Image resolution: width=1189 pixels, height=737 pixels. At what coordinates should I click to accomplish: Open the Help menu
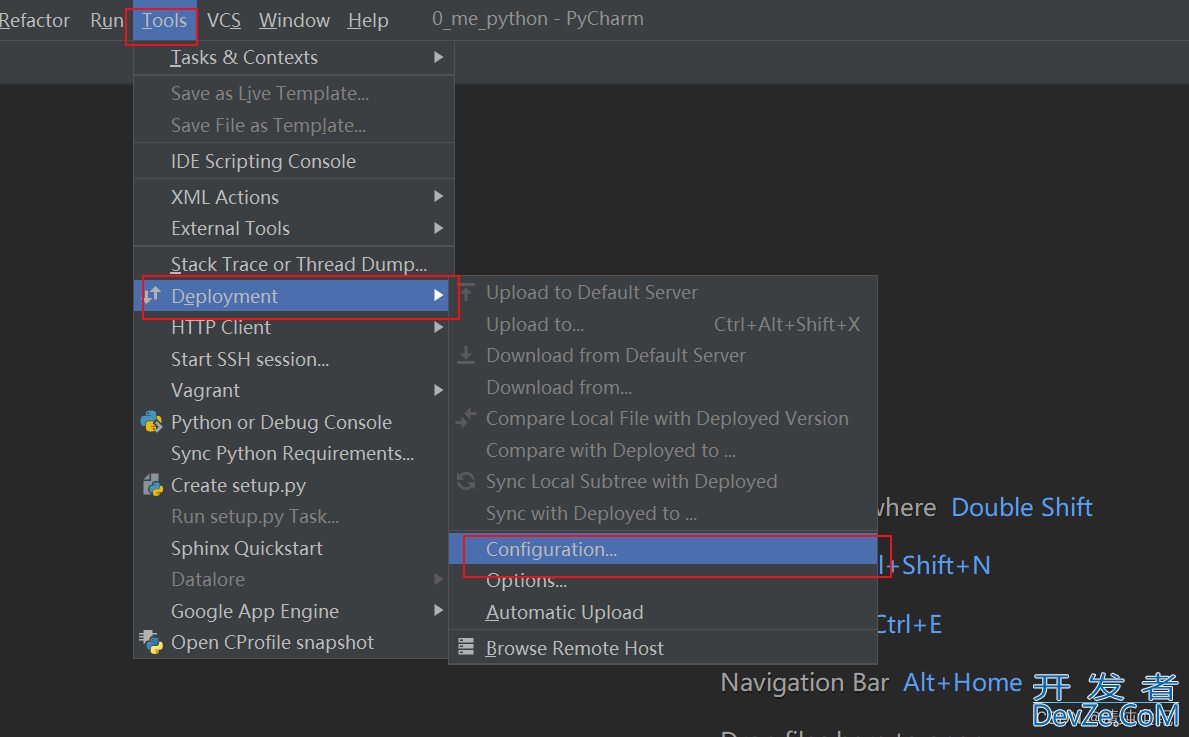pyautogui.click(x=368, y=20)
